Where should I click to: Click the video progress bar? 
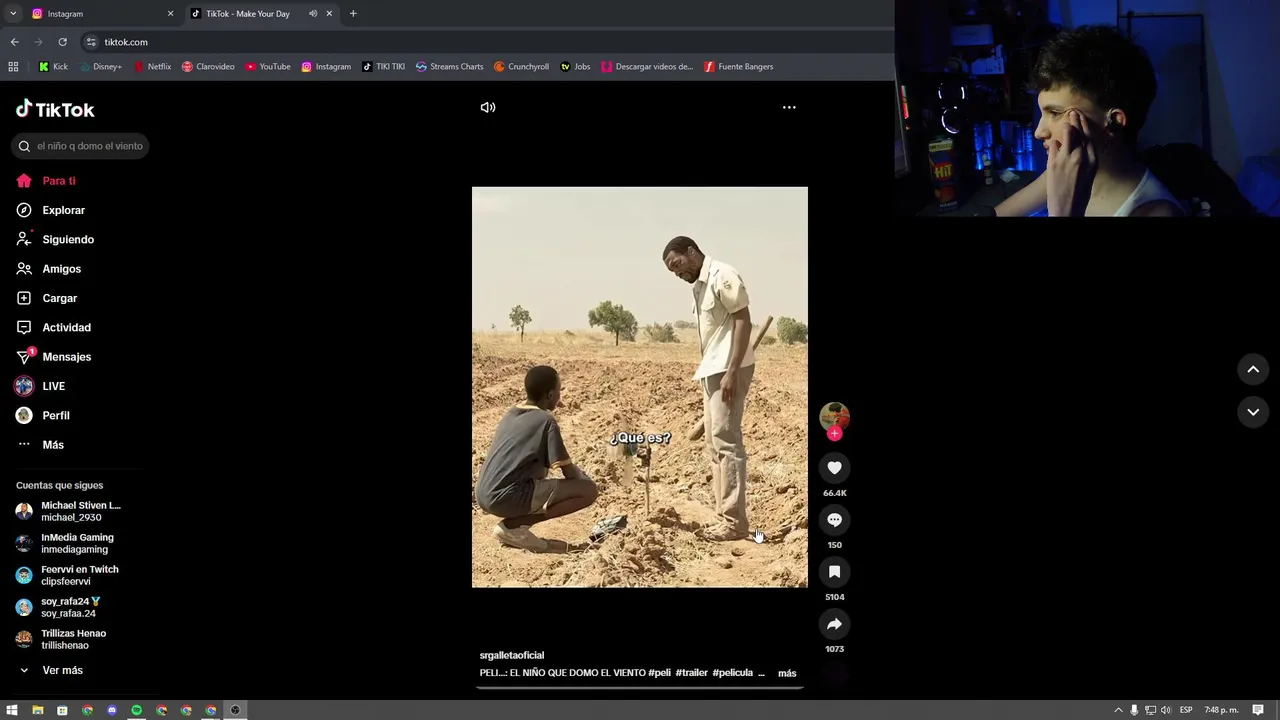640,688
